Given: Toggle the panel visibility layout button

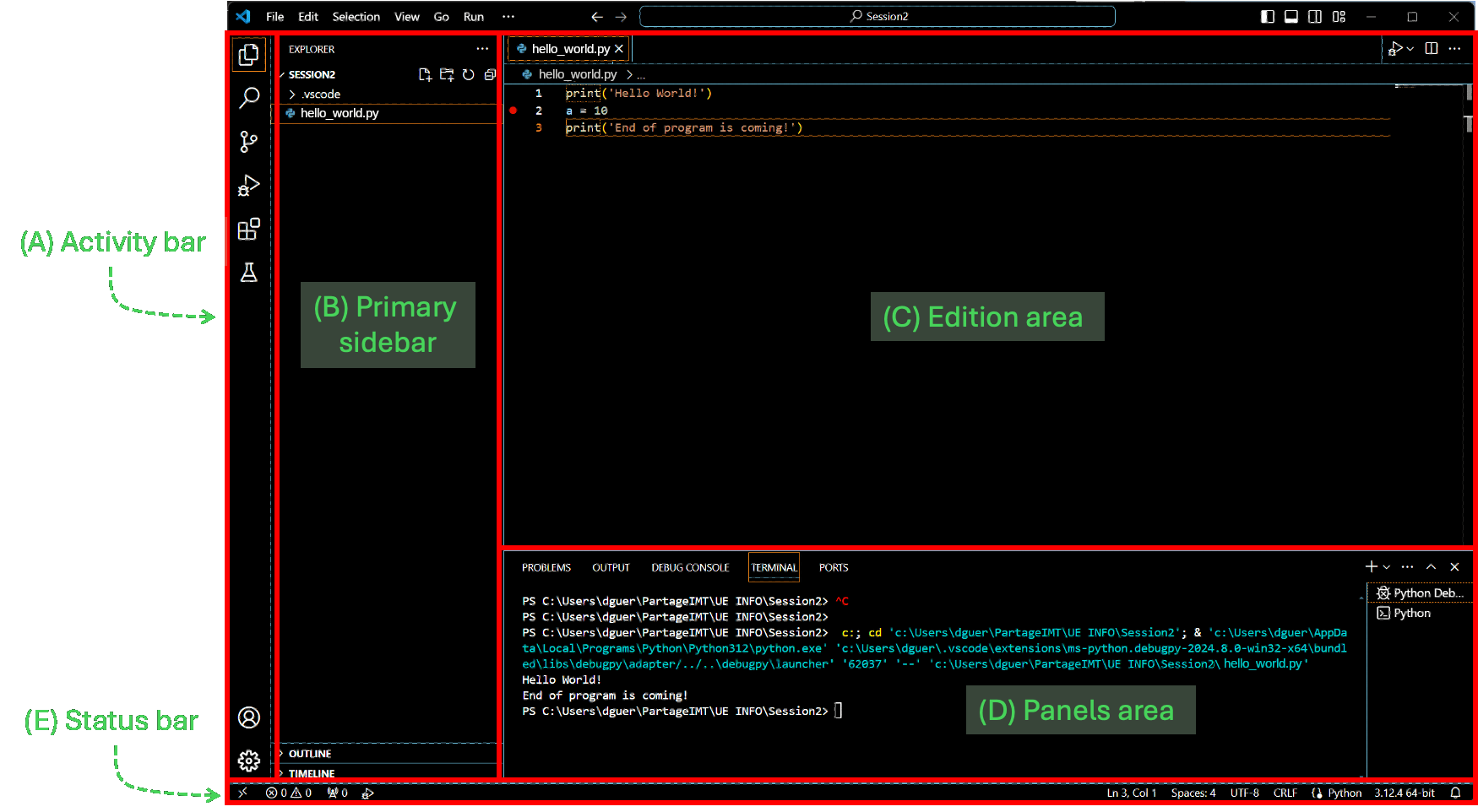Looking at the screenshot, I should click(1291, 17).
